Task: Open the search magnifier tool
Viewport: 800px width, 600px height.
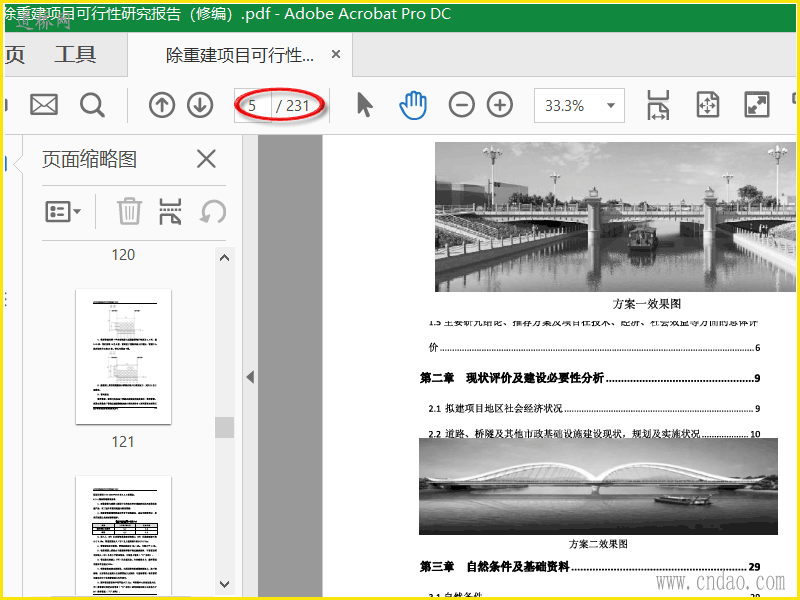Action: 92,105
